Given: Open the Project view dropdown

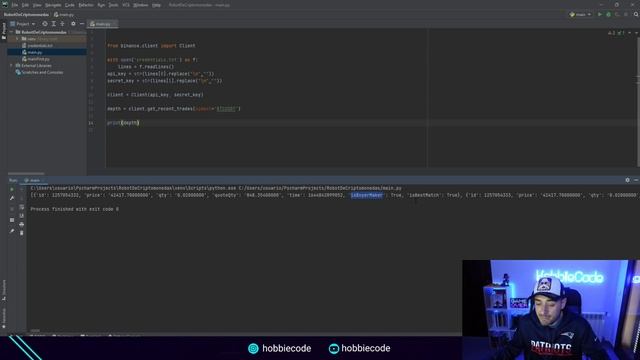Looking at the screenshot, I should tap(23, 24).
